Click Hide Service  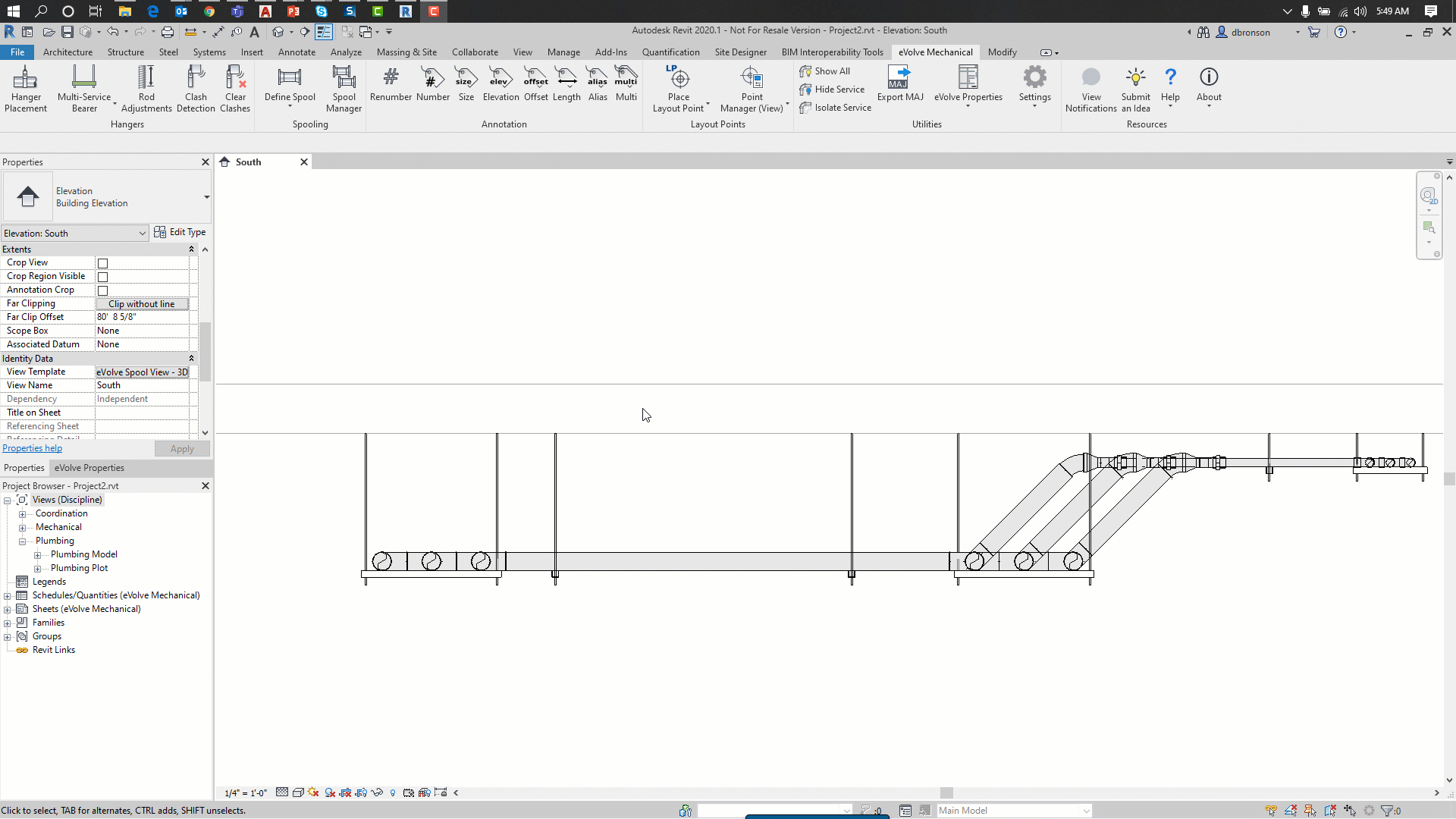pyautogui.click(x=832, y=89)
